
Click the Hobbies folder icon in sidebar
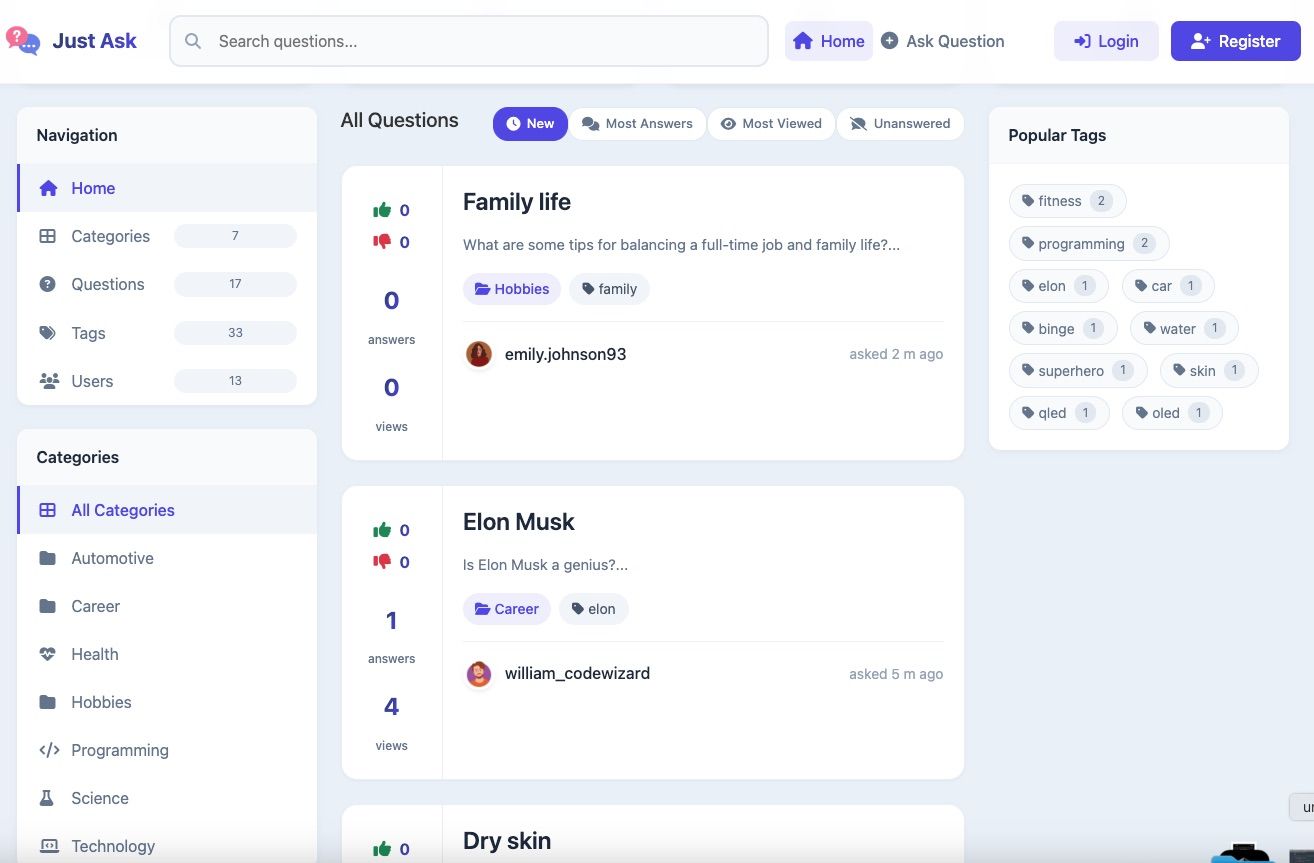[x=47, y=702]
